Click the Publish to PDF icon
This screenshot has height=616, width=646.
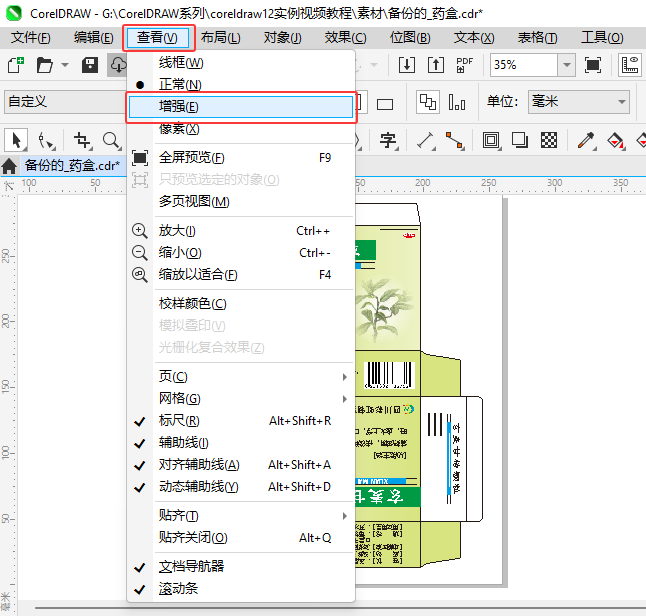pyautogui.click(x=464, y=65)
